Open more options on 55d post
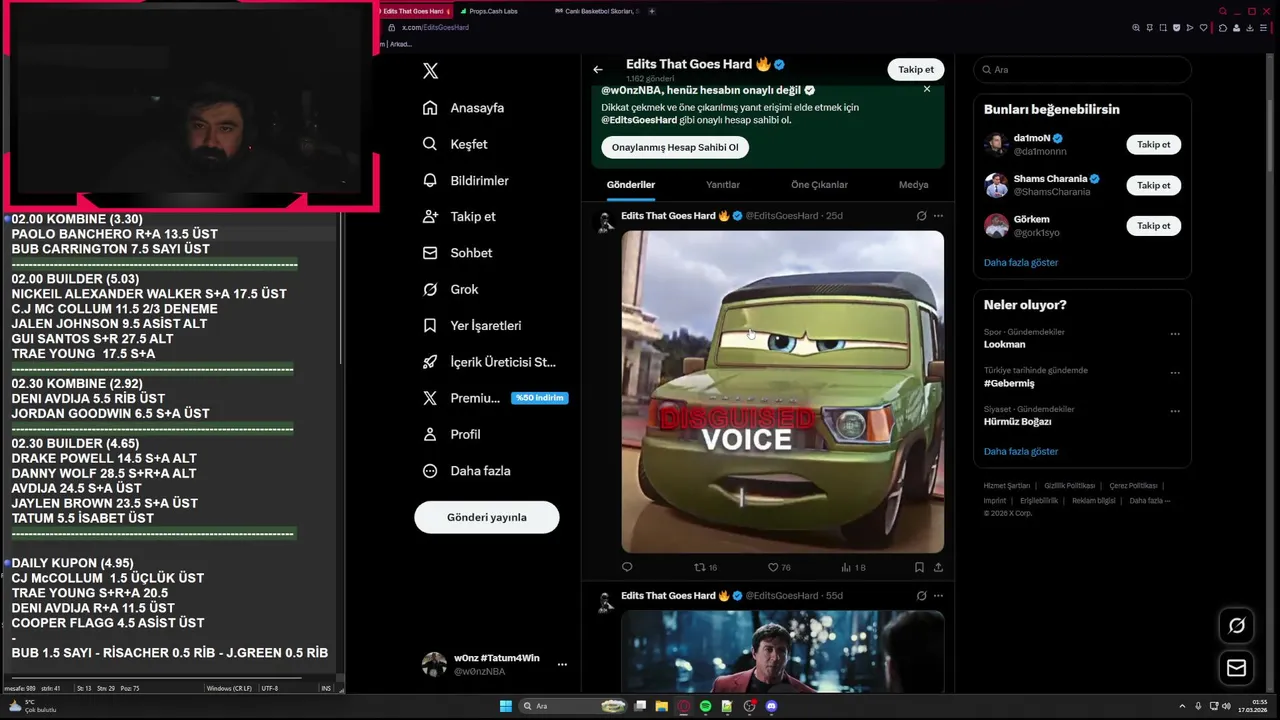The height and width of the screenshot is (720, 1280). tap(938, 596)
